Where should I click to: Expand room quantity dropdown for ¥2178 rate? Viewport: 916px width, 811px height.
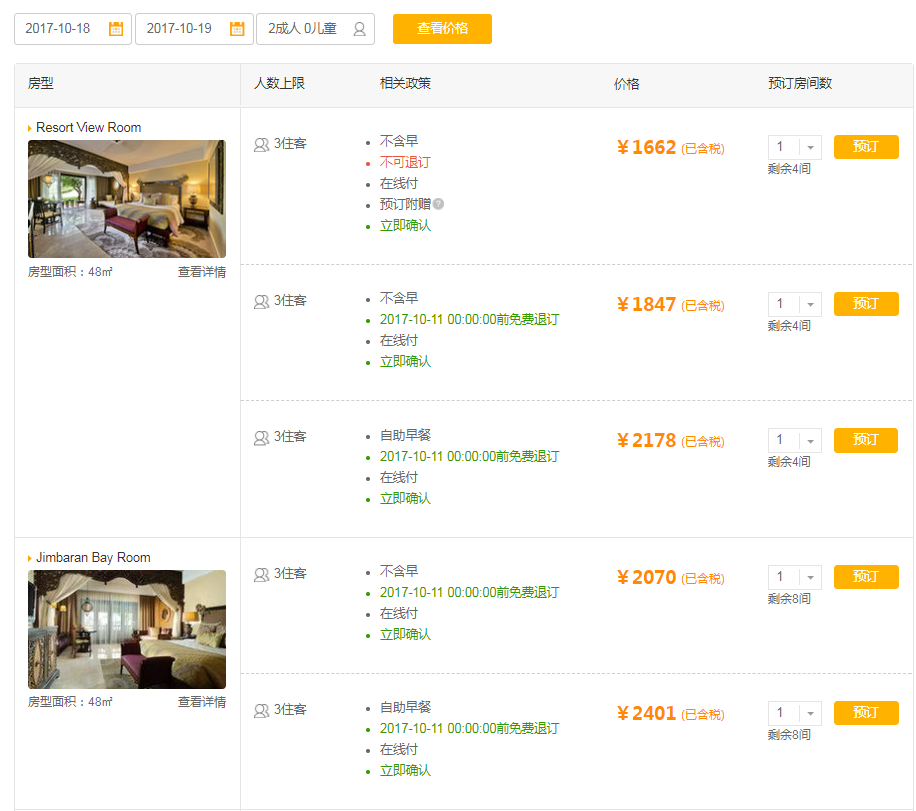[x=810, y=441]
